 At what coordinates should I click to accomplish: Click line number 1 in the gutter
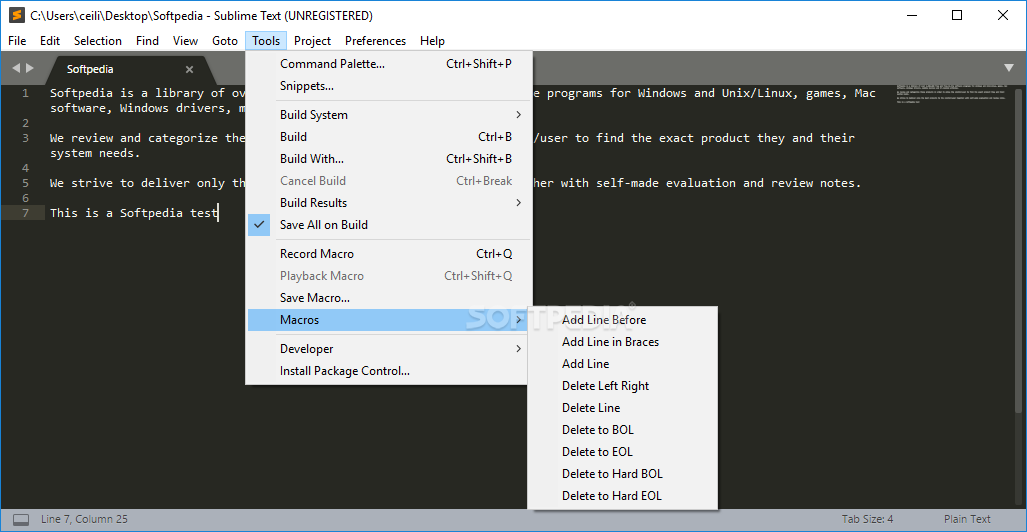[x=25, y=93]
